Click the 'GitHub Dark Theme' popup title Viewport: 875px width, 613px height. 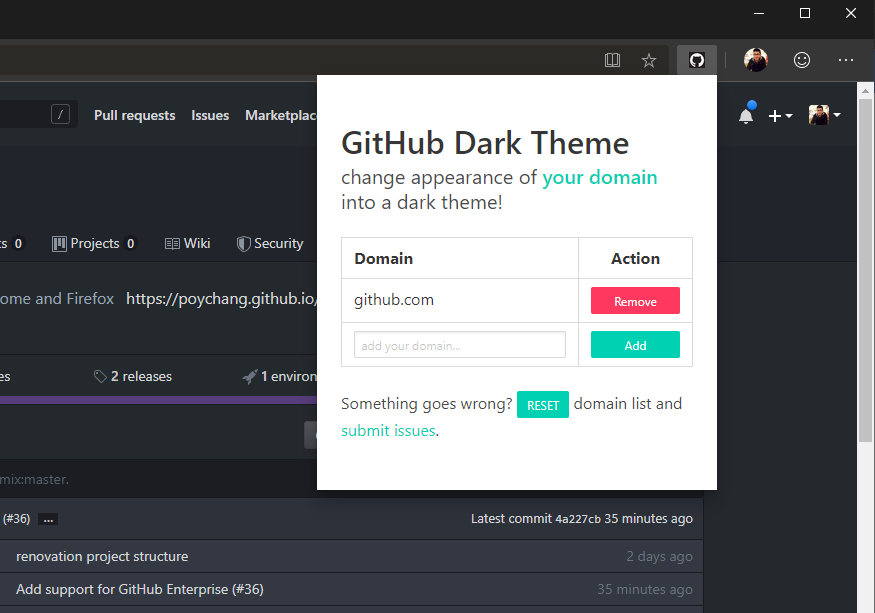[485, 143]
